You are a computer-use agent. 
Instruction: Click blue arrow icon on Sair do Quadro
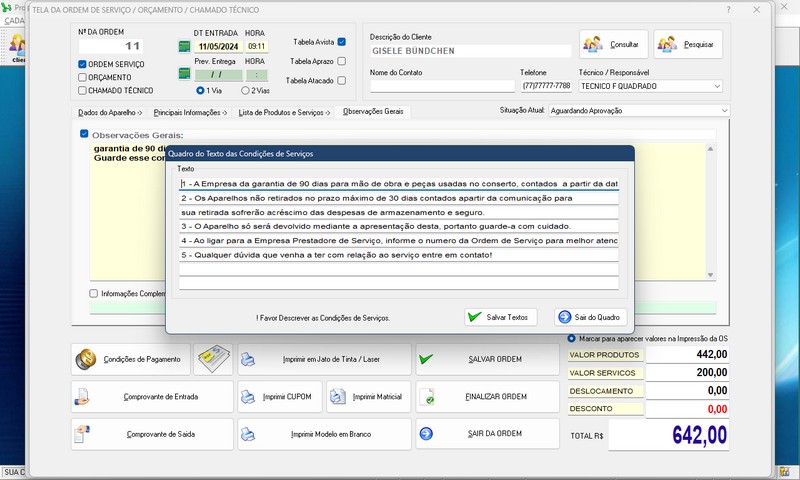pos(565,317)
